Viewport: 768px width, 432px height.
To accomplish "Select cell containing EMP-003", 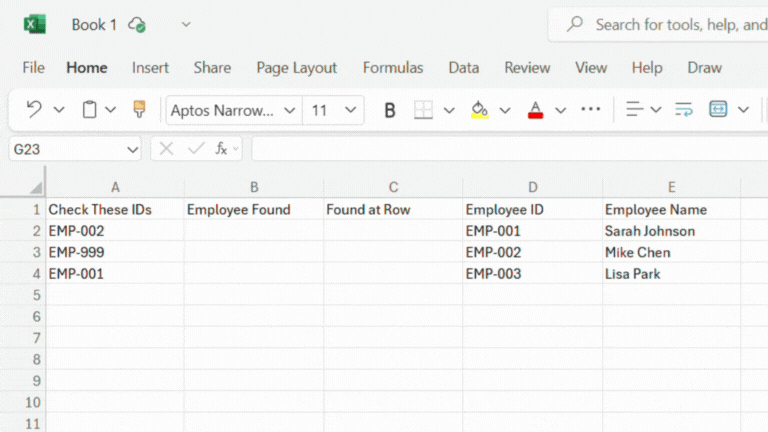I will (533, 274).
